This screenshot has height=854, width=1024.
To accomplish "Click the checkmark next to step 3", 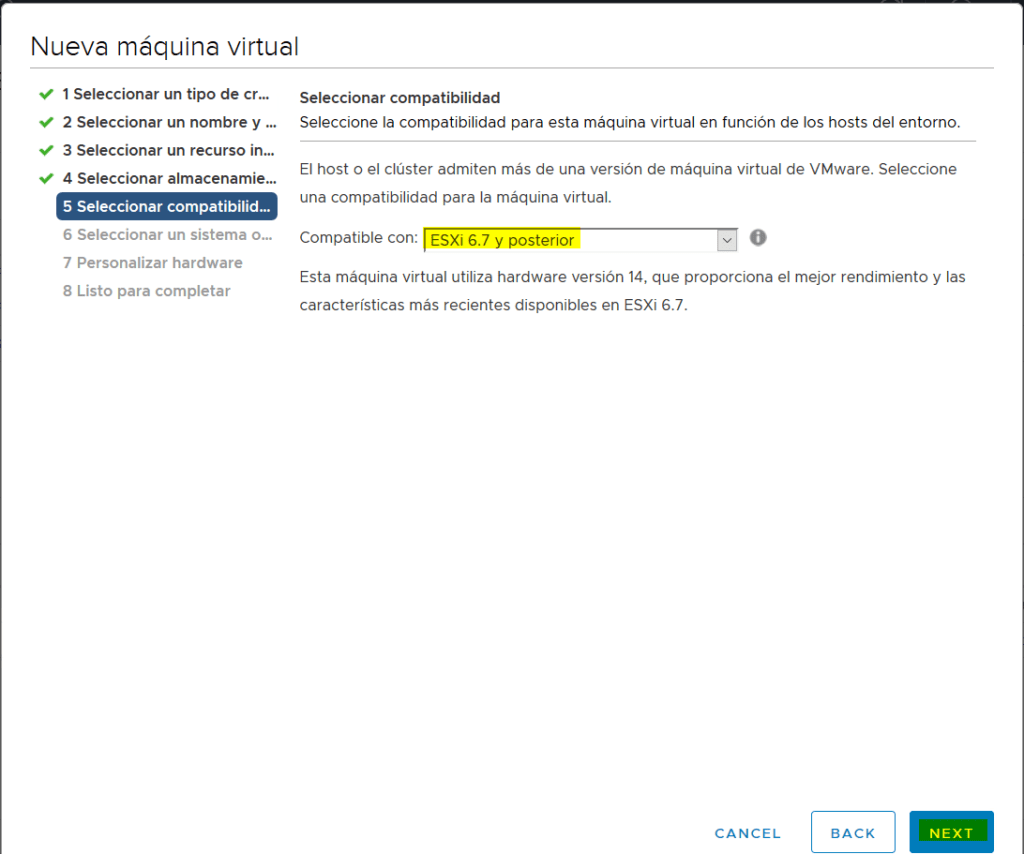I will (x=45, y=150).
